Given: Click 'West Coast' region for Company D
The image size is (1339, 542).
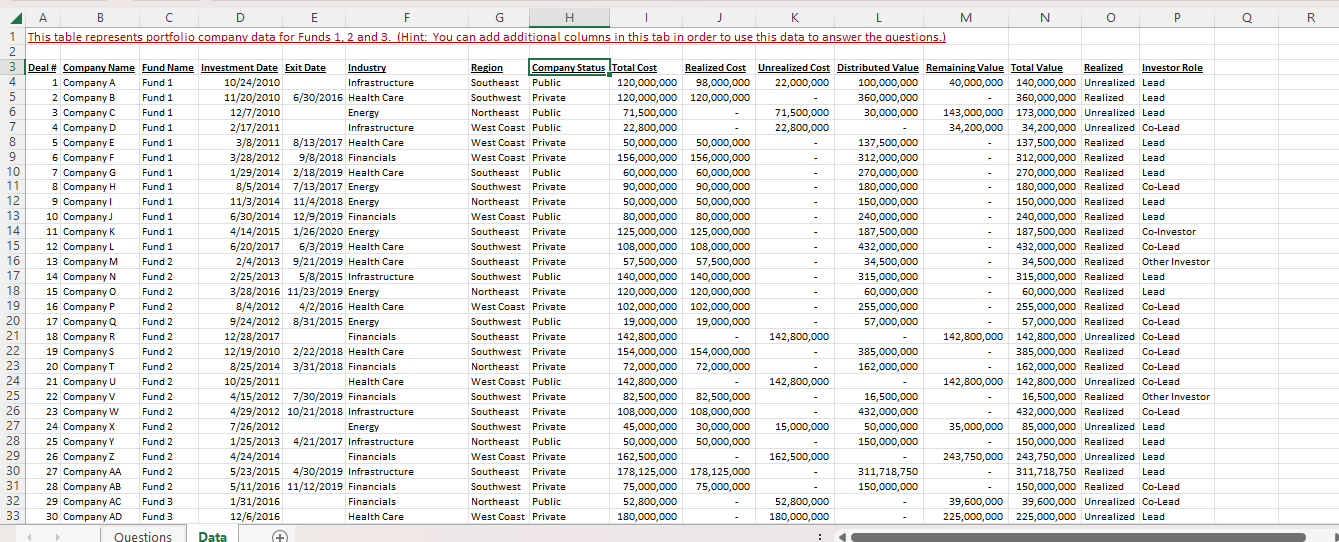Looking at the screenshot, I should [498, 127].
